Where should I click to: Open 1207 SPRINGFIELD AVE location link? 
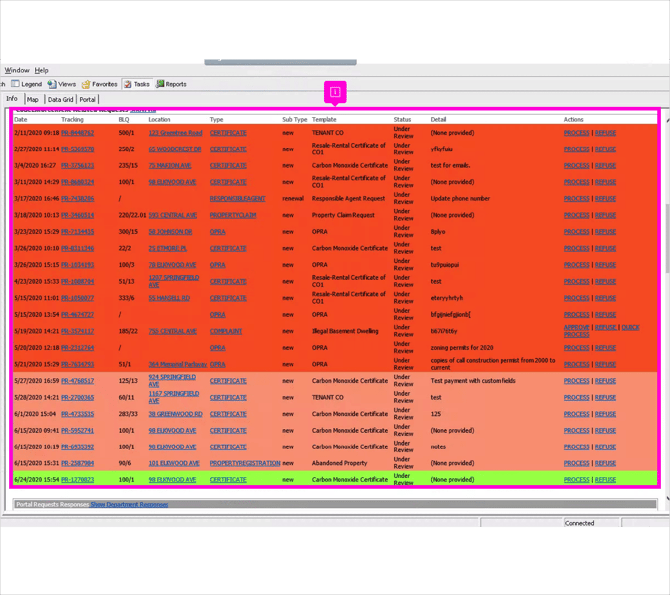[173, 281]
